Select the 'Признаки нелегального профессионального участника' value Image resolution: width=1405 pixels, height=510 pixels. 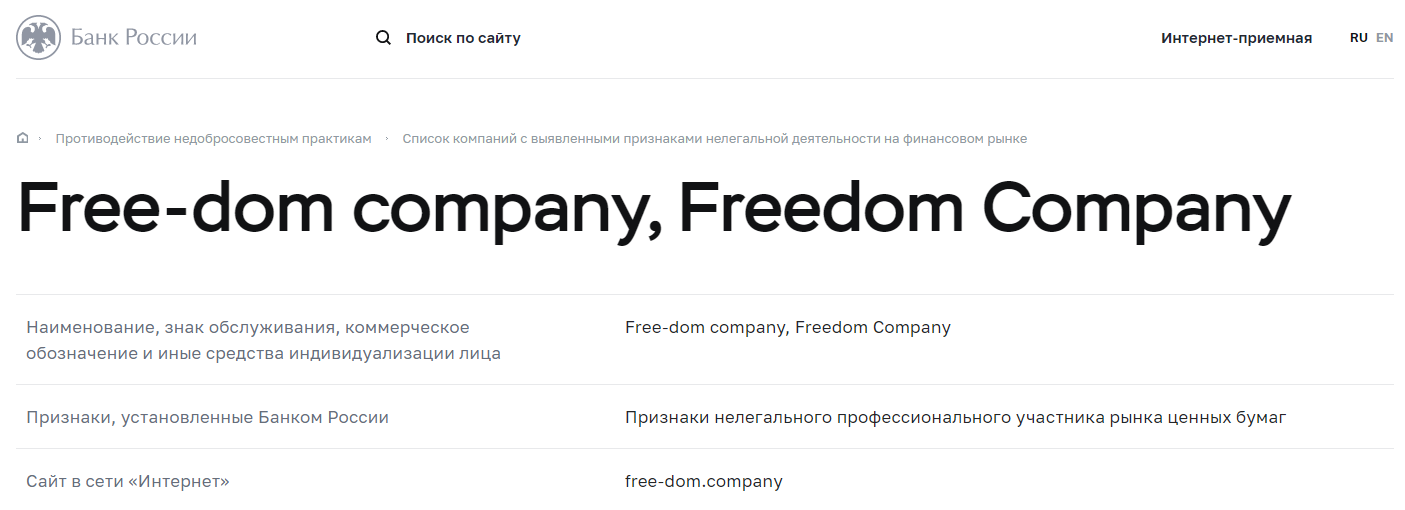955,417
